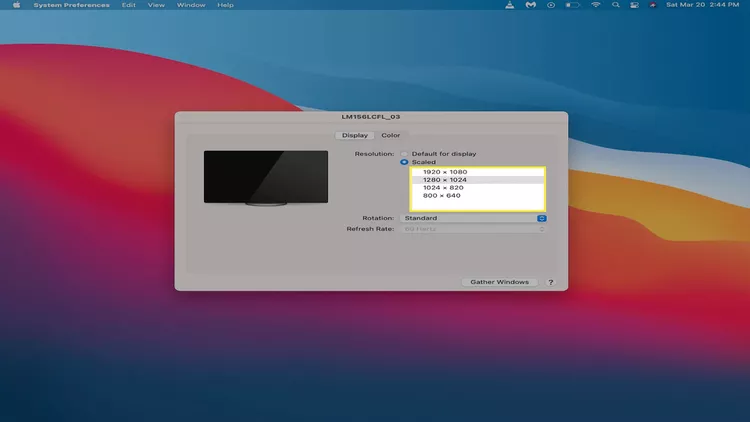Open the View menu

click(156, 5)
